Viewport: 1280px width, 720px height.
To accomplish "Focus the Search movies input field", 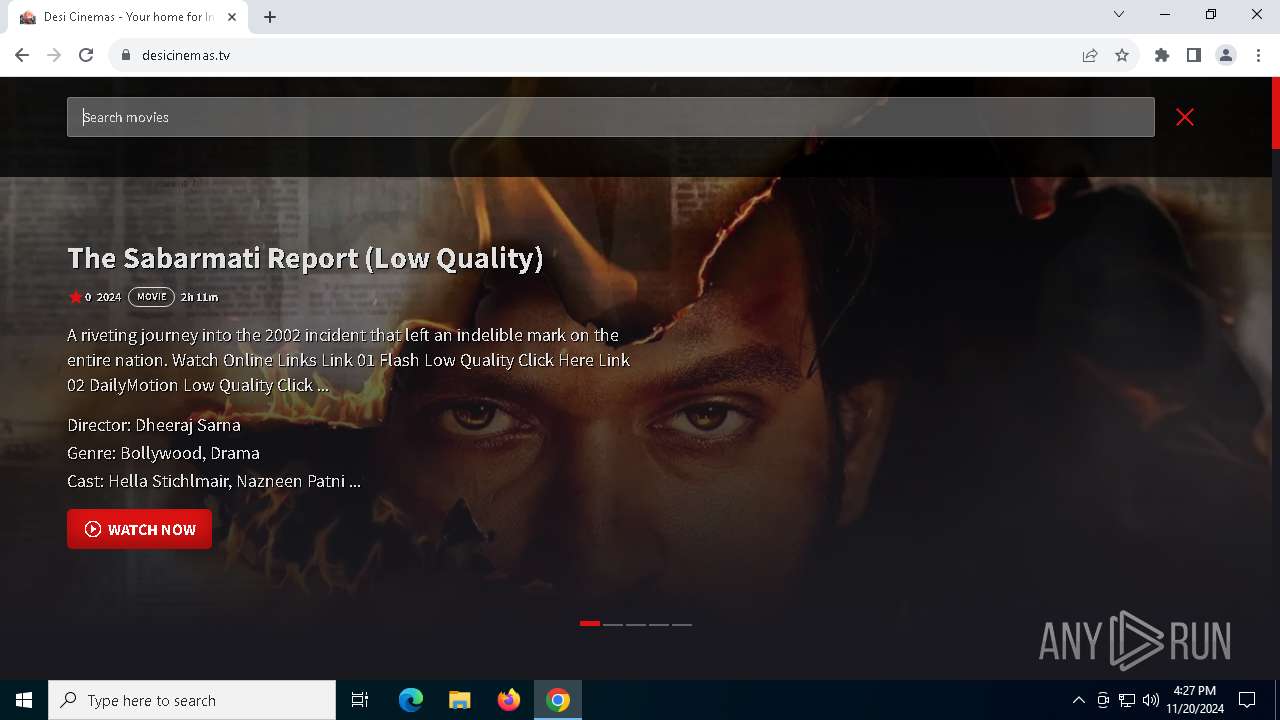I will pyautogui.click(x=611, y=117).
